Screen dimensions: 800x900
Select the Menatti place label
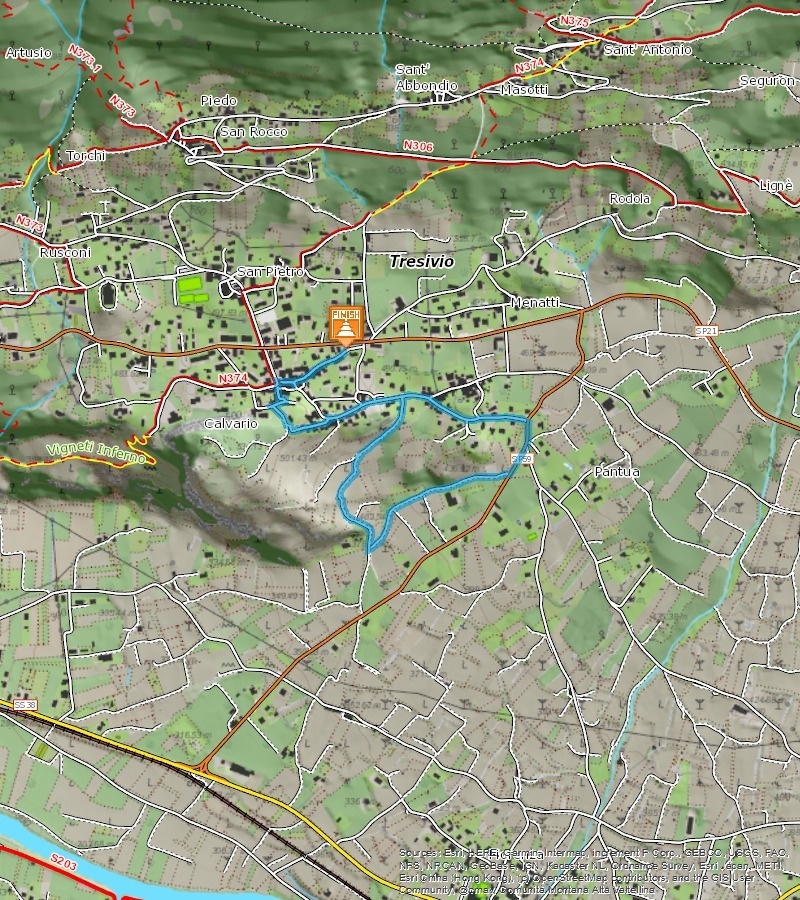coord(534,302)
